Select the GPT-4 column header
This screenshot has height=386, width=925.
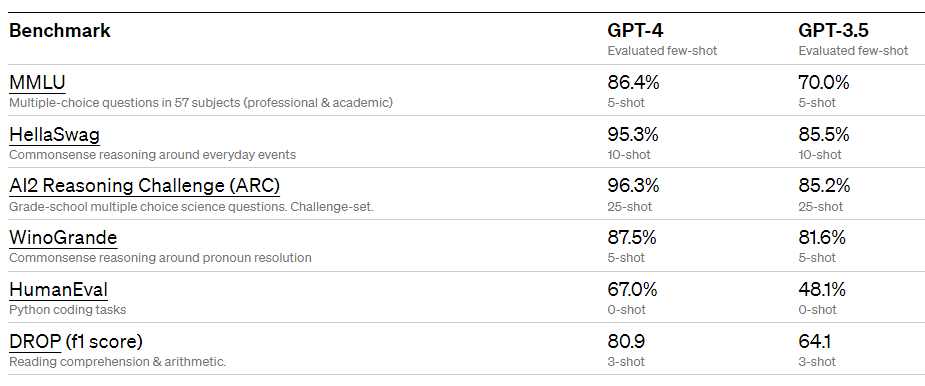coord(634,31)
